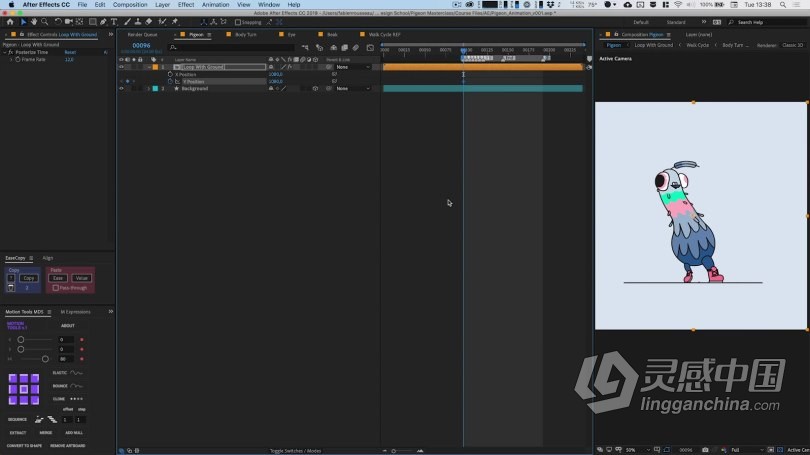Screen dimensions: 810x455
Task: Select the Rectangle shape tool
Action: point(92,22)
